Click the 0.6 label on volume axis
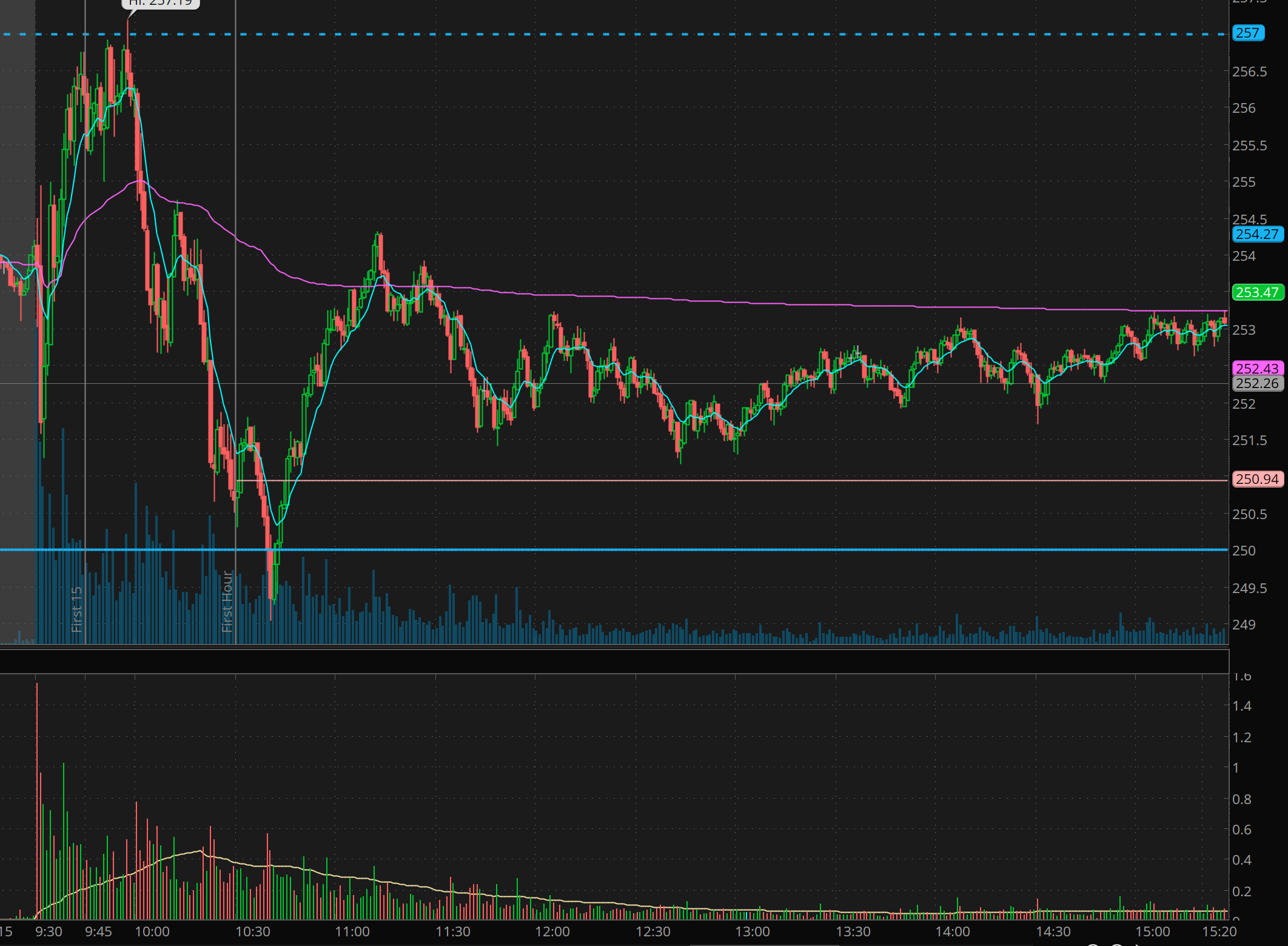This screenshot has width=1288, height=946. coord(1241,830)
